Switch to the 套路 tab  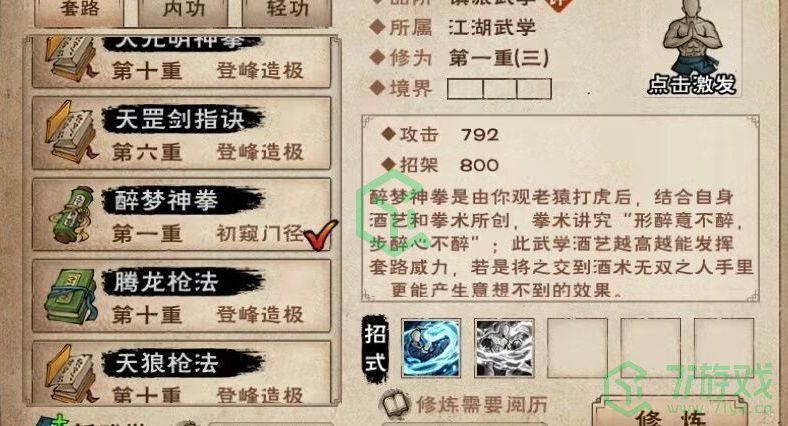coord(79,11)
